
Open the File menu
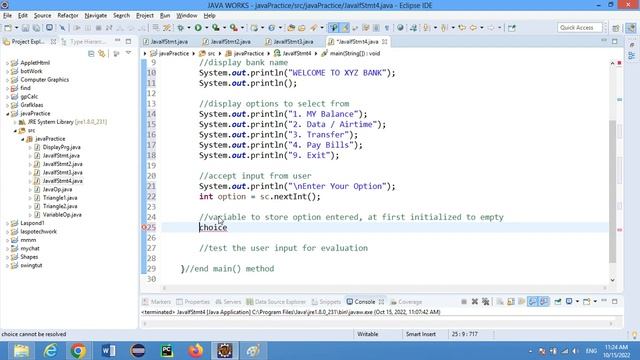tap(7, 16)
